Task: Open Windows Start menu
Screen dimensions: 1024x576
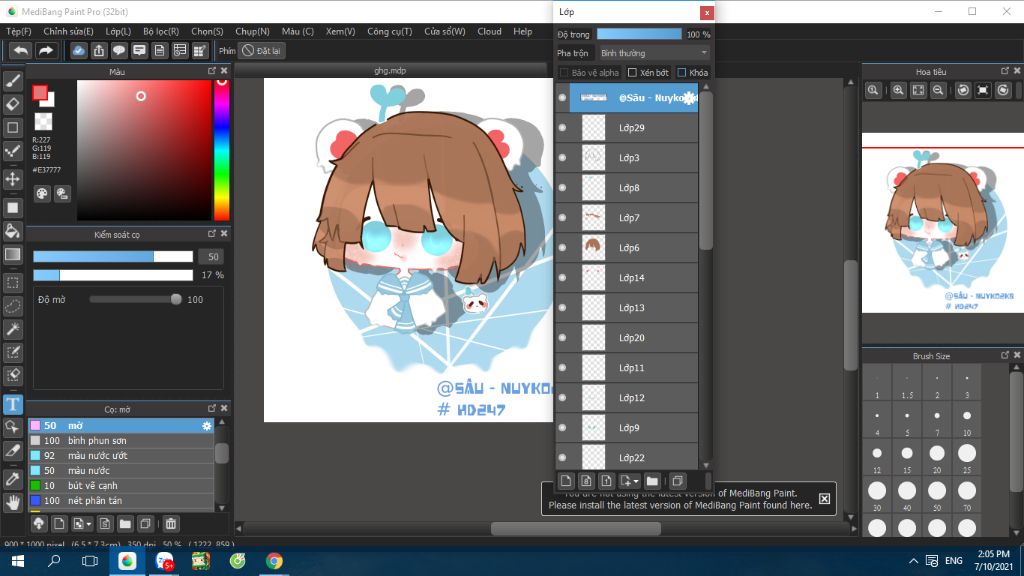Action: tap(18, 561)
